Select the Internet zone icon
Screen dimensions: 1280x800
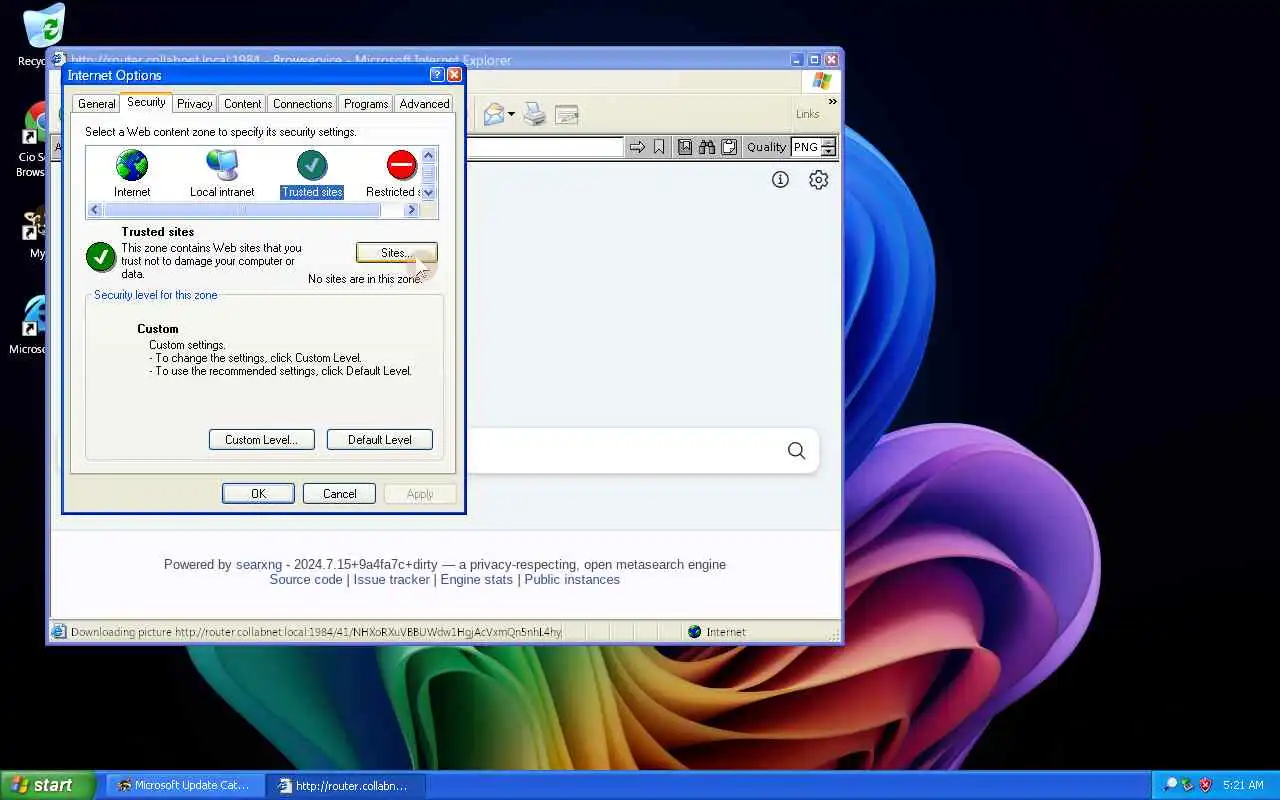tap(131, 165)
